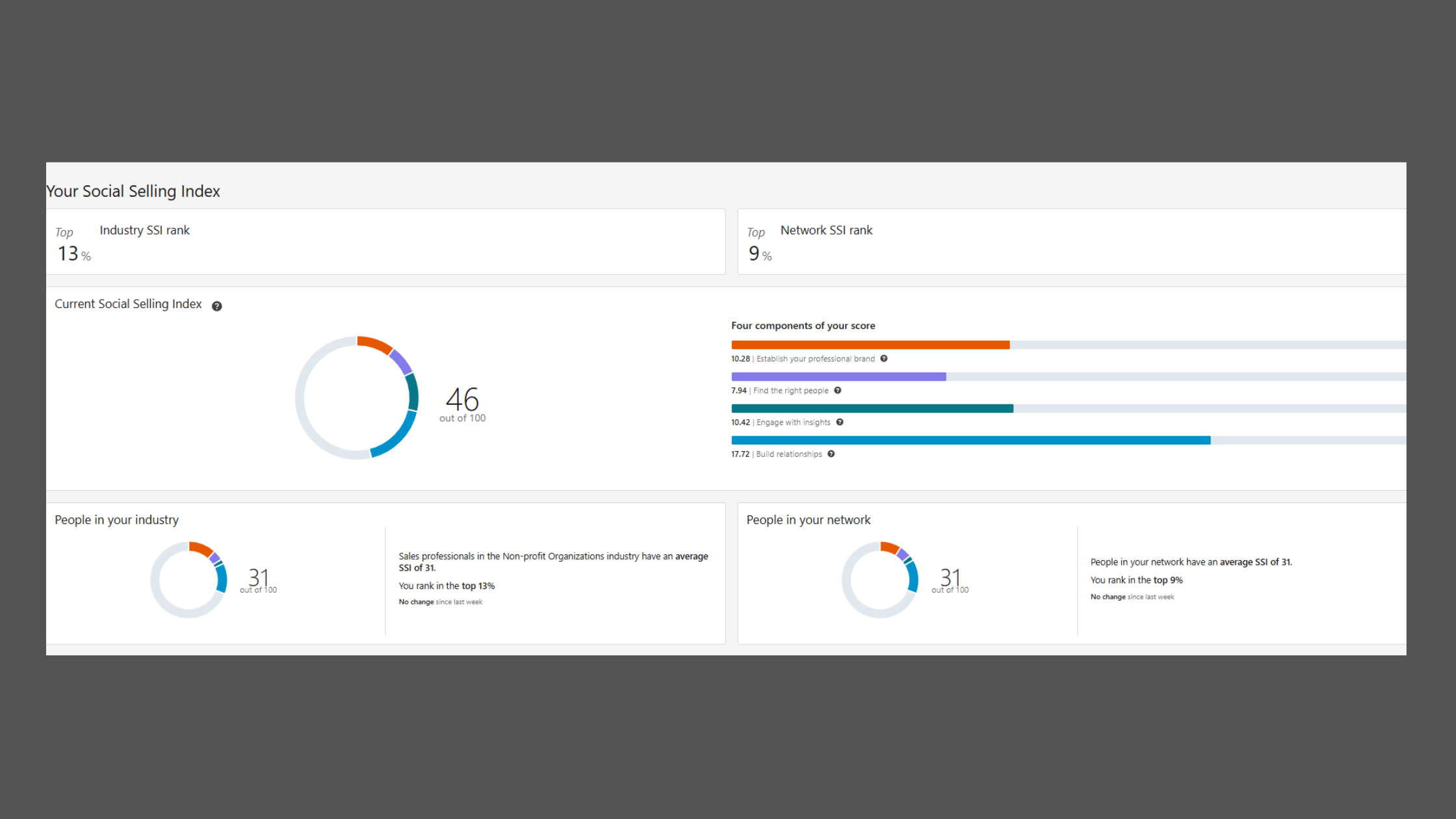The image size is (1456, 819).
Task: Click 'People in your network have an average SSI' text
Action: 1191,562
